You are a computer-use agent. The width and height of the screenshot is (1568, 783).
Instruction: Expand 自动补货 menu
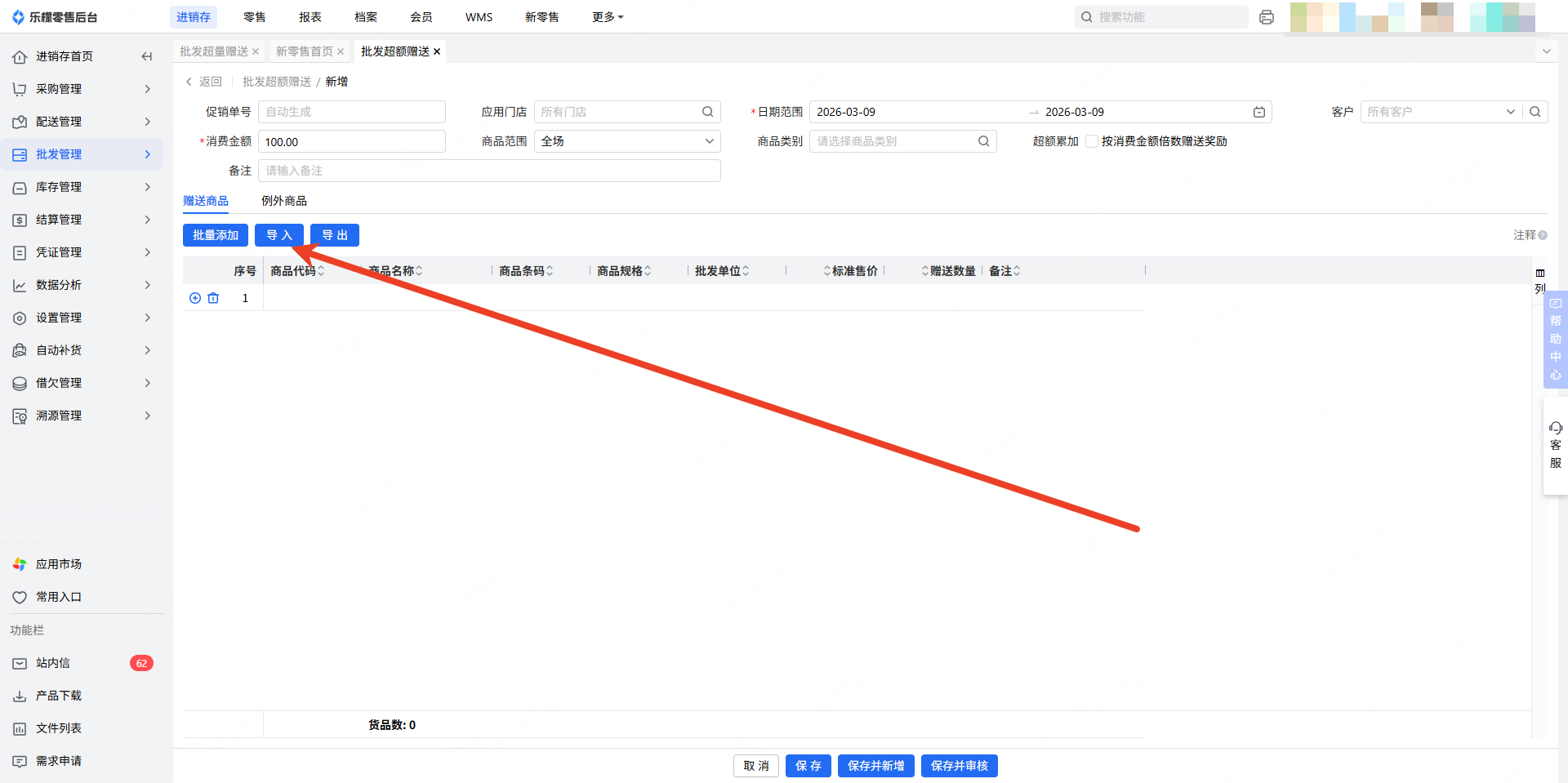82,350
